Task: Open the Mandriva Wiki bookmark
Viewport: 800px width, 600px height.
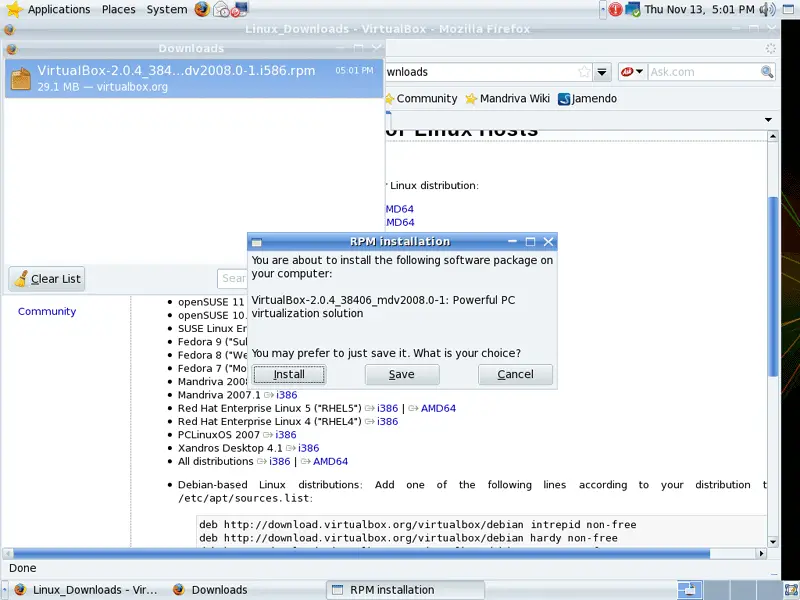Action: coord(508,98)
